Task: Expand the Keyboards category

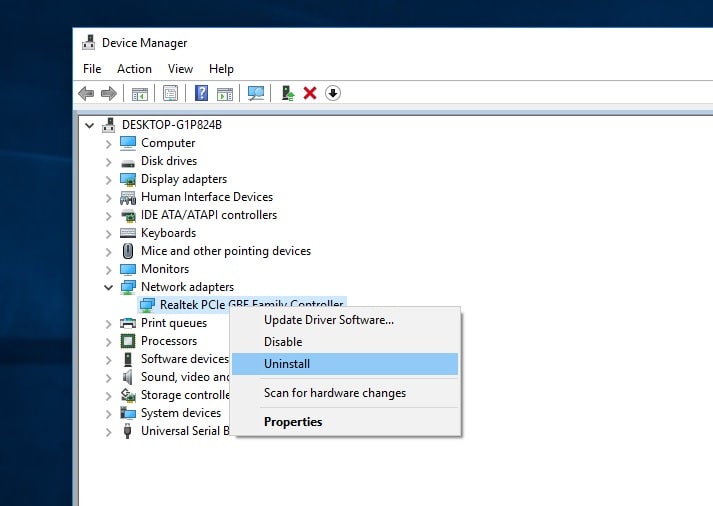Action: (x=108, y=234)
